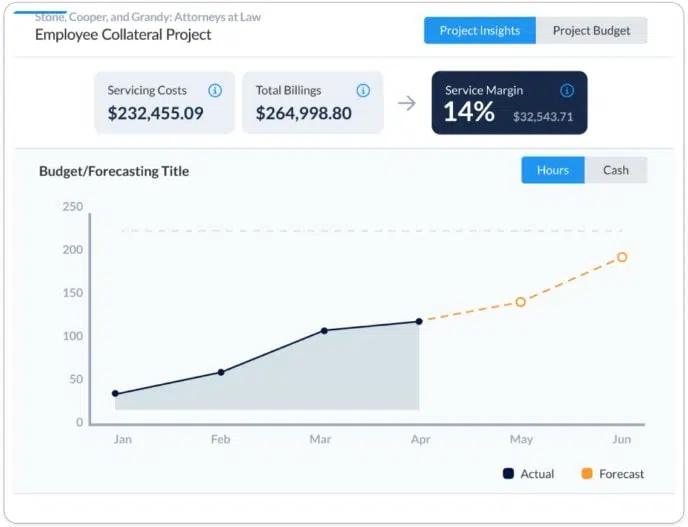Toggle chart to Cash view
This screenshot has height=527, width=688.
point(616,170)
